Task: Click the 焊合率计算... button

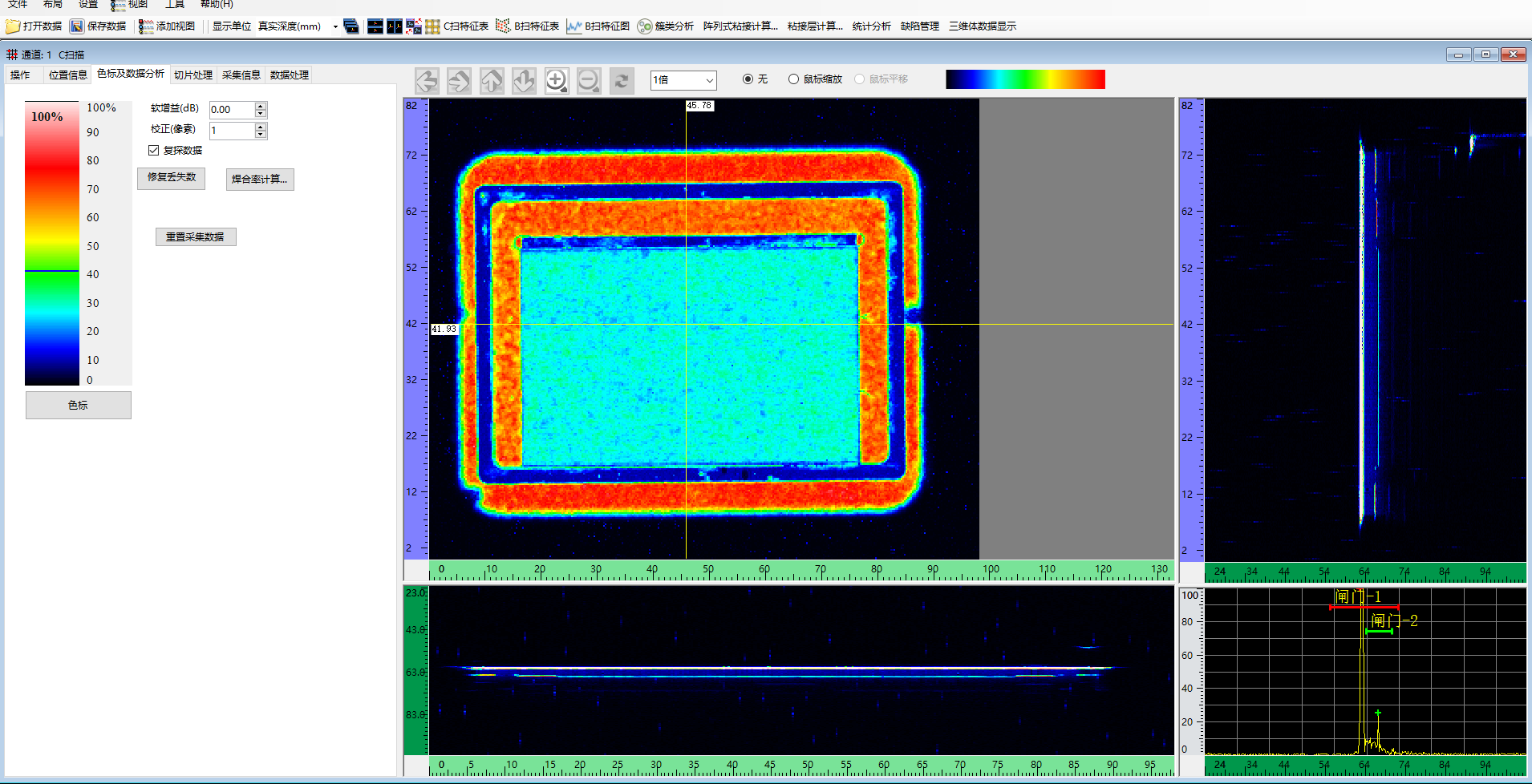Action: 260,179
